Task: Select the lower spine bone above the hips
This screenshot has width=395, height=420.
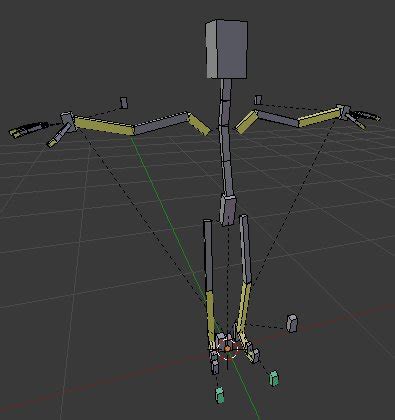Action: point(228,179)
